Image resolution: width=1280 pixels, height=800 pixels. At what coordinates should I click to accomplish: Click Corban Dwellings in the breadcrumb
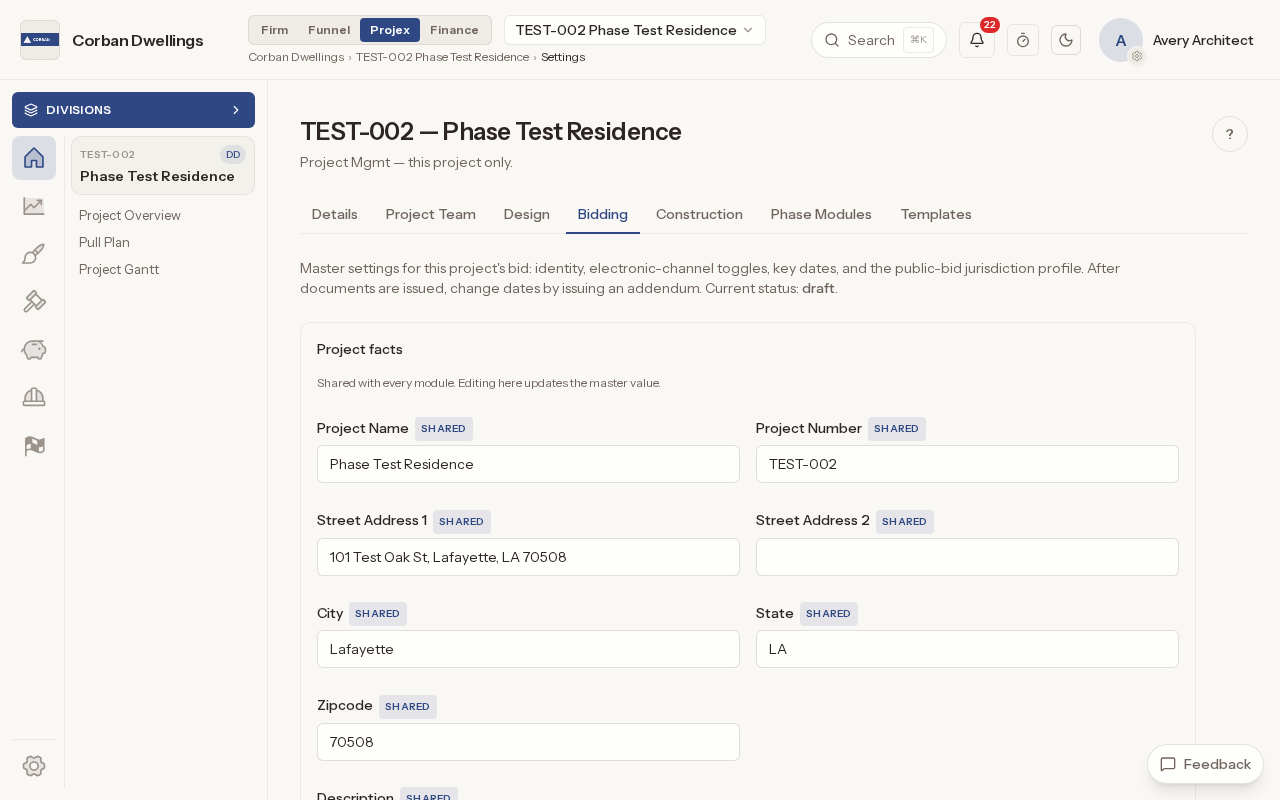pyautogui.click(x=296, y=57)
